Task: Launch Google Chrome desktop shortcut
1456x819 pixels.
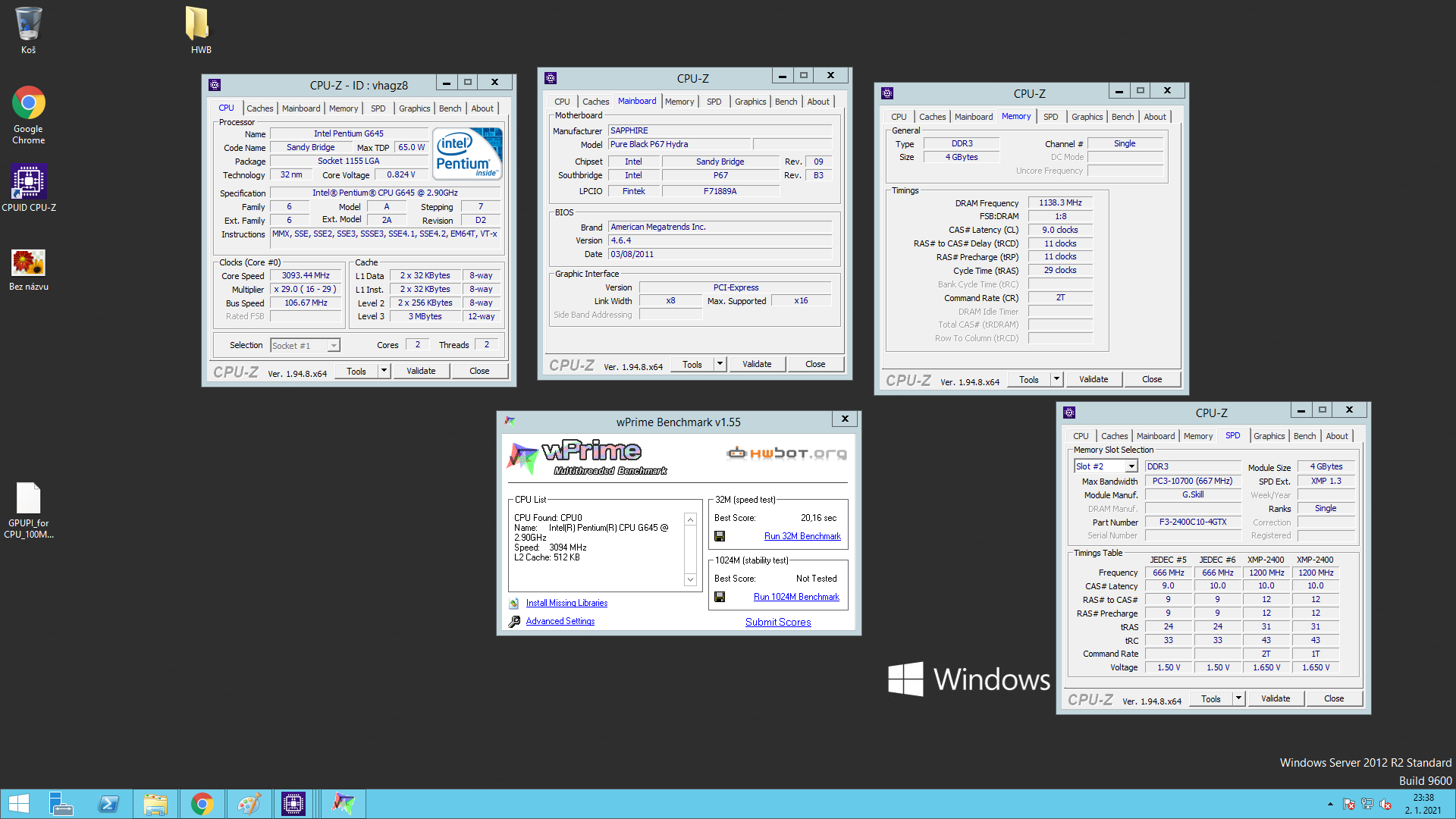Action: [28, 115]
